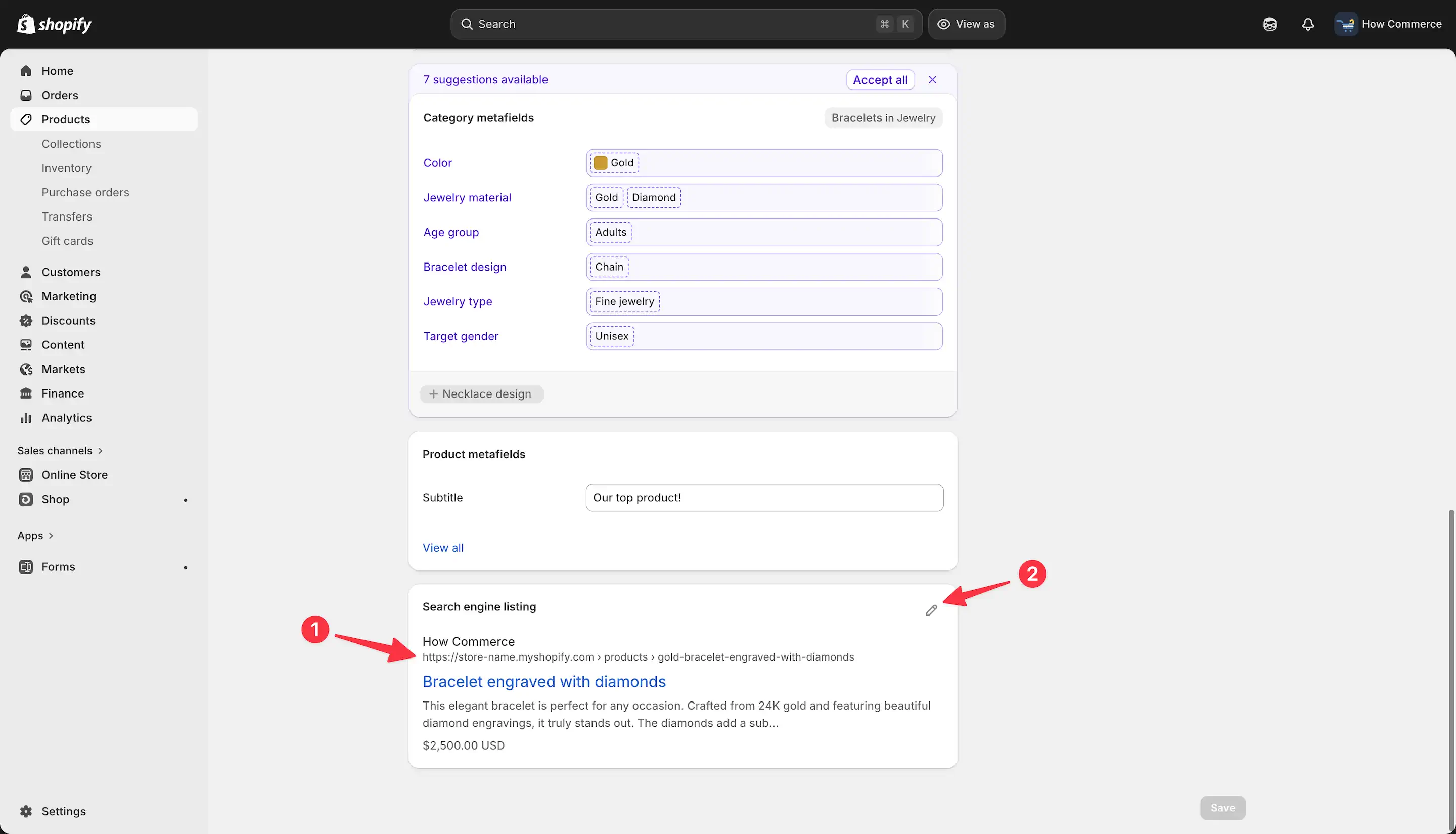Viewport: 1456px width, 834px height.
Task: Click View all product metafields
Action: [x=442, y=548]
